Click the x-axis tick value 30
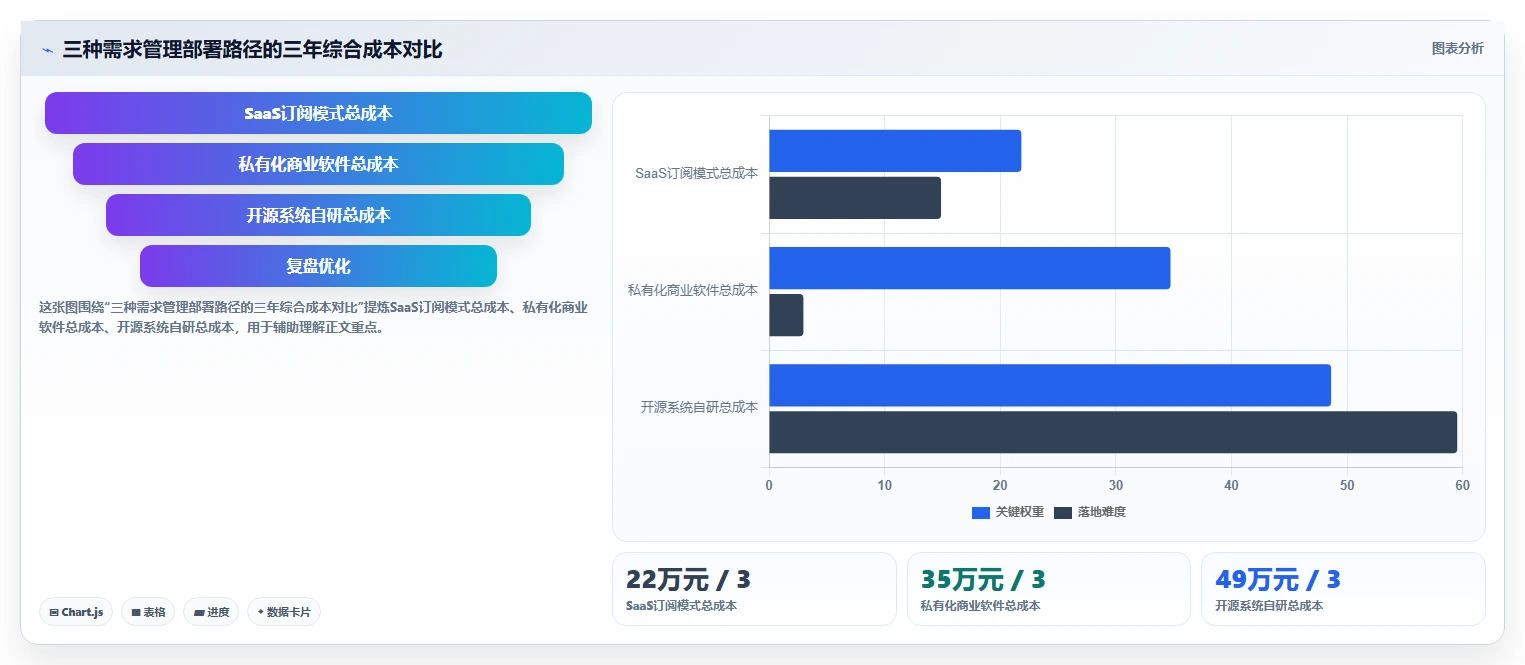Screen dimensions: 1525x665 [1116, 485]
